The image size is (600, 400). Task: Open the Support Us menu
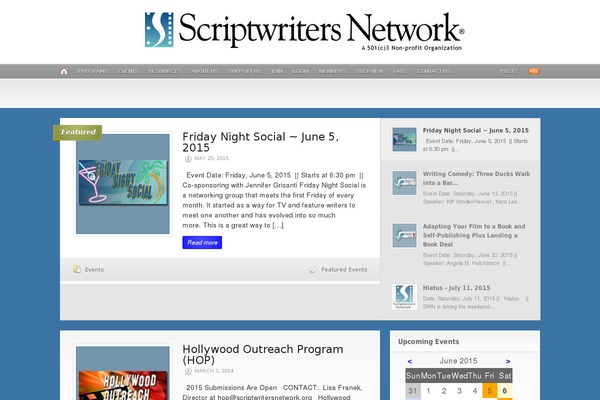245,71
